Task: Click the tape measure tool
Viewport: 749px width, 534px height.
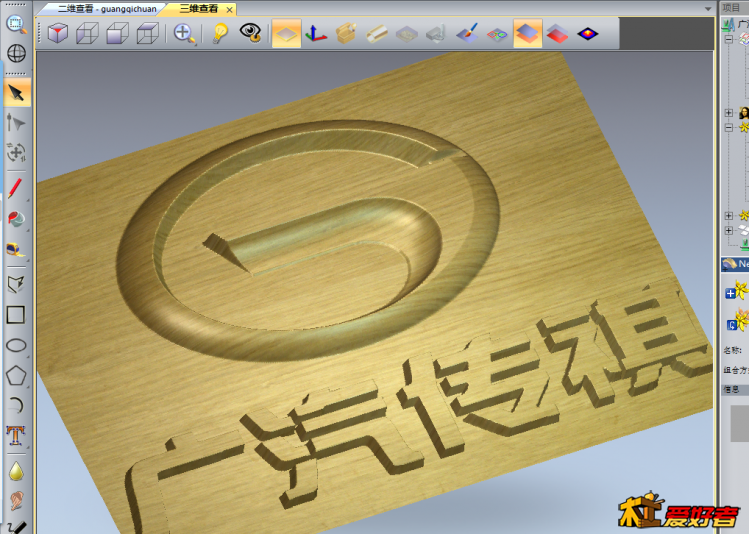Action: [x=16, y=249]
